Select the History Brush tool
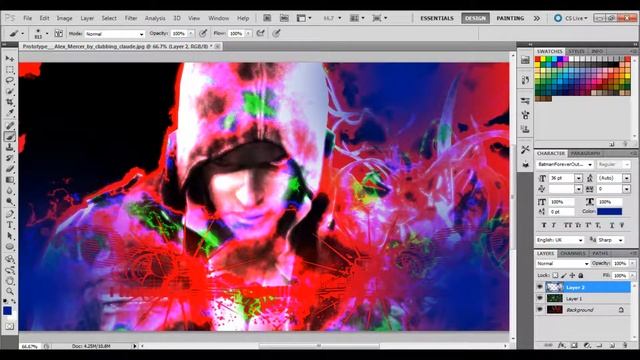 [x=10, y=158]
